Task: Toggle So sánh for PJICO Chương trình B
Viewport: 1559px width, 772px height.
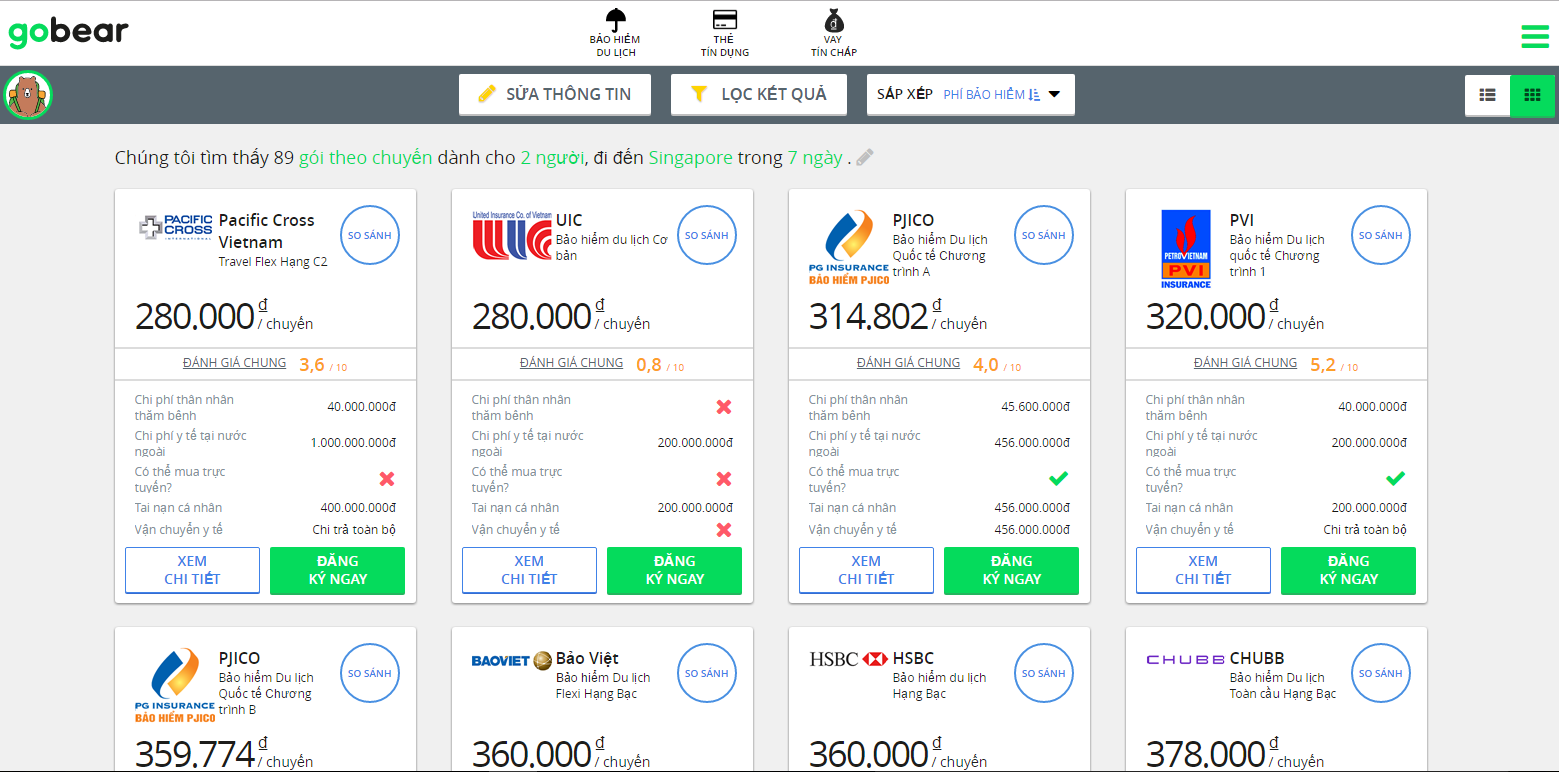Action: coord(370,674)
